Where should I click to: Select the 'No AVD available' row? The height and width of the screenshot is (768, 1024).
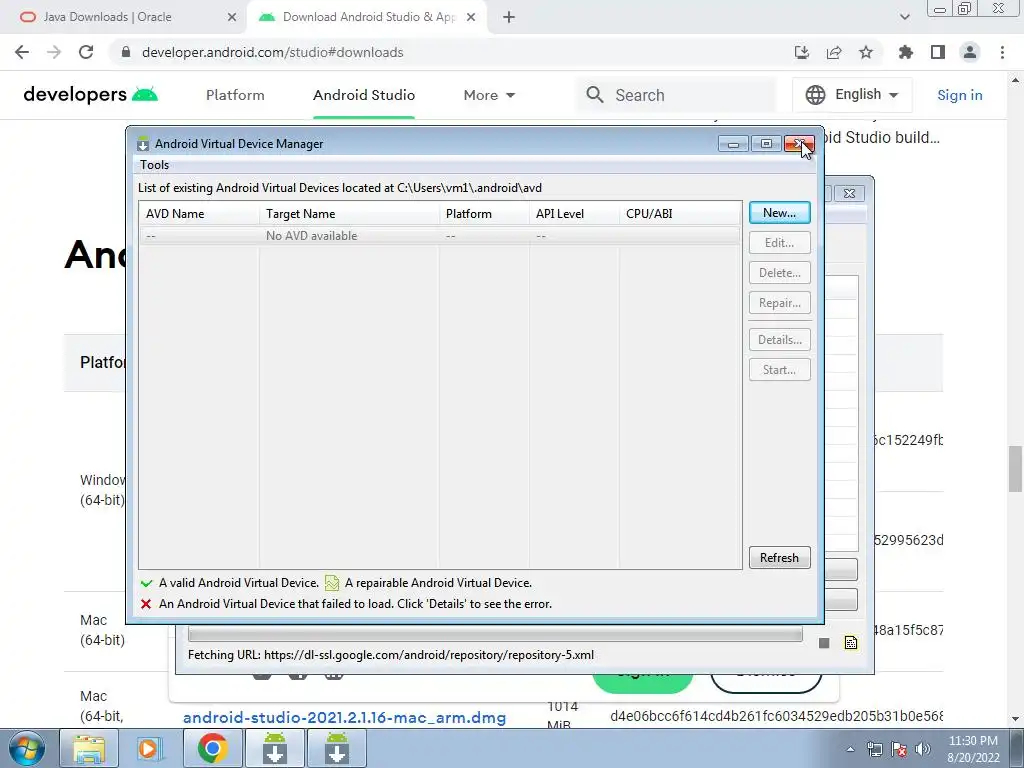pos(440,236)
